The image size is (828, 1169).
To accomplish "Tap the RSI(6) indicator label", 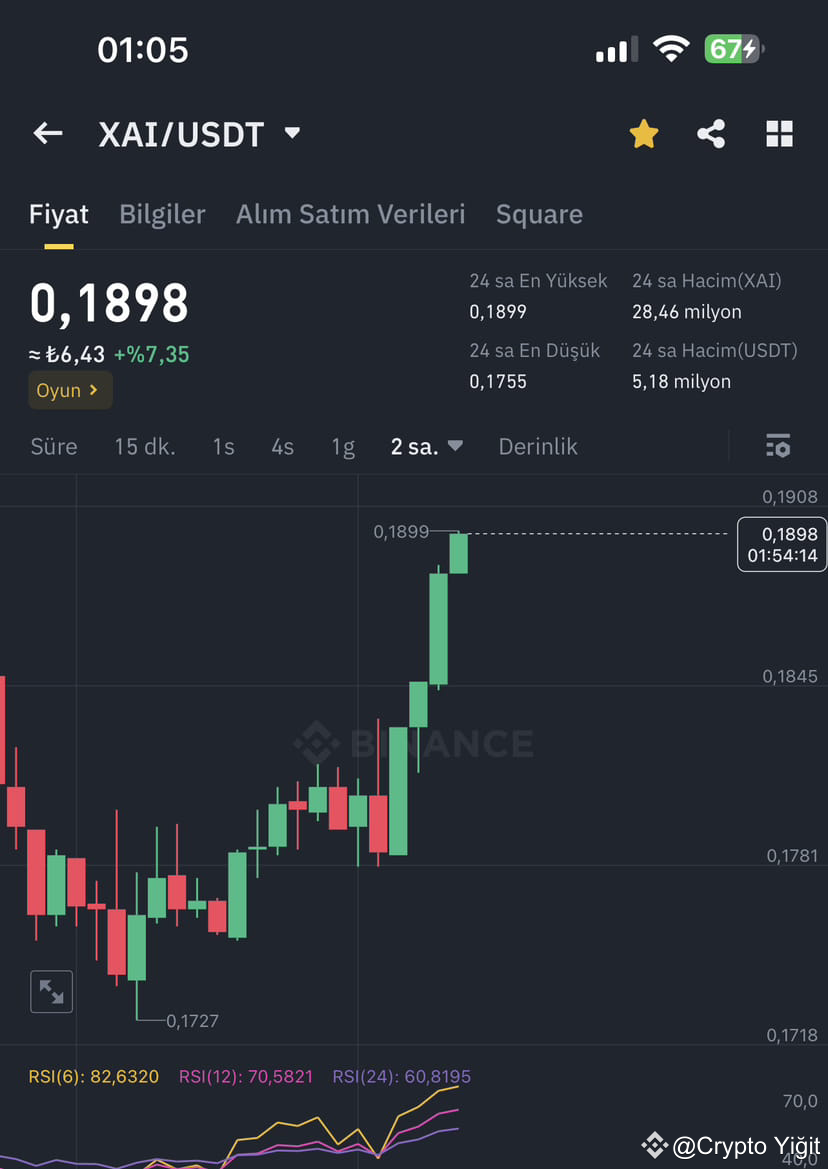I will click(93, 1076).
